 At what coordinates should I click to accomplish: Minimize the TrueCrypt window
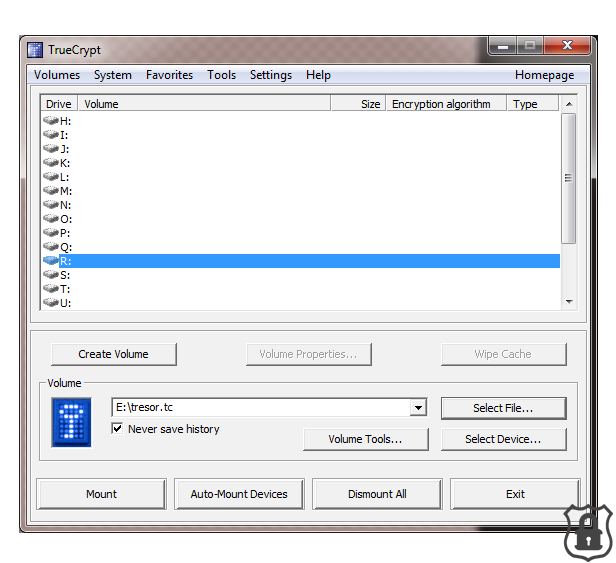click(x=503, y=46)
